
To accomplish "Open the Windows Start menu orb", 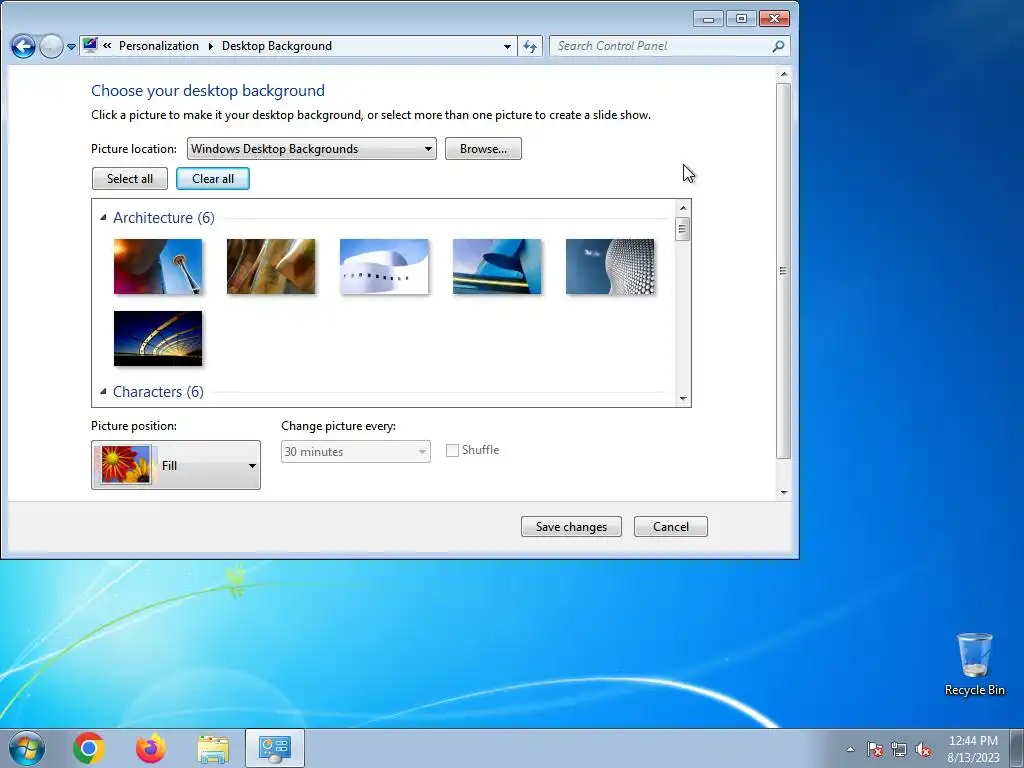I will point(26,748).
